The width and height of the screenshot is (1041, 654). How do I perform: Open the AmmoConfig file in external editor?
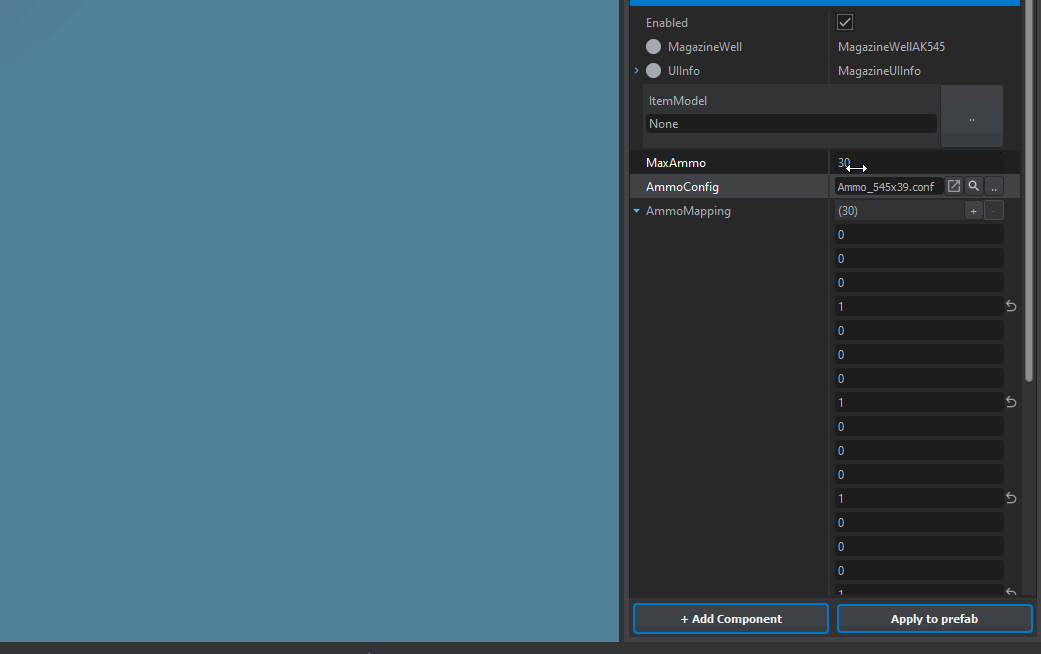pyautogui.click(x=954, y=187)
